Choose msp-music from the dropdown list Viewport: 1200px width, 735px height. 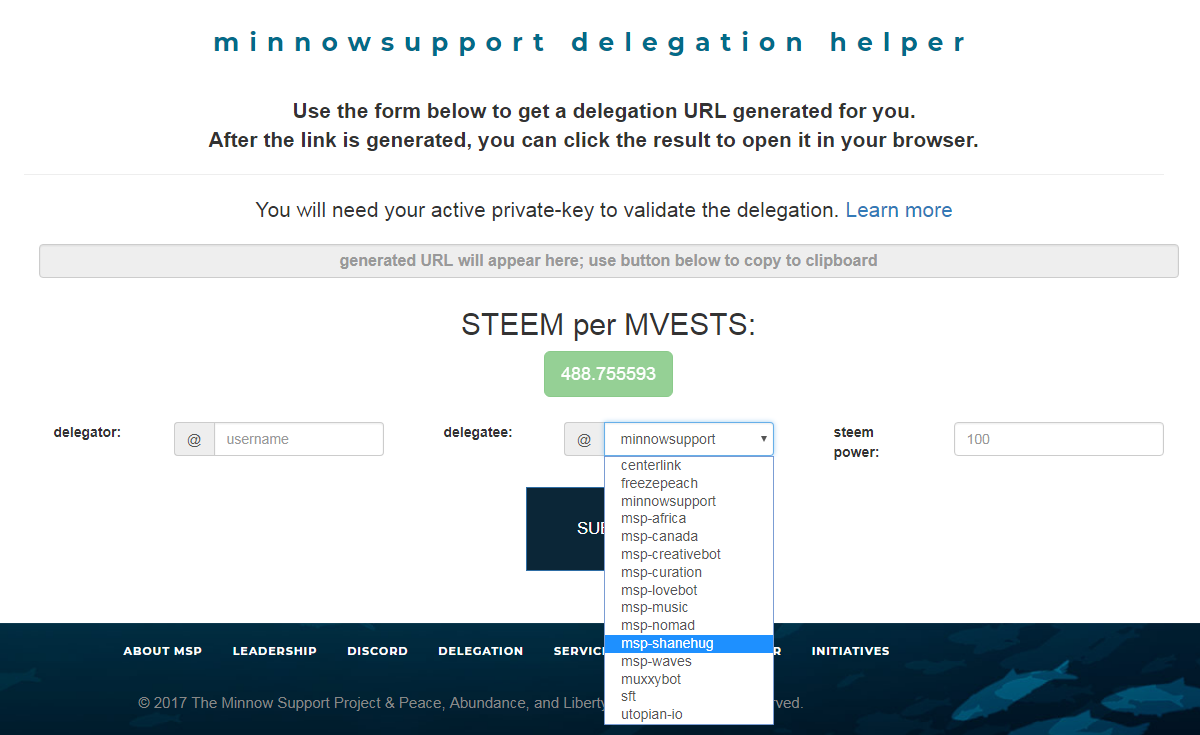[x=689, y=608]
